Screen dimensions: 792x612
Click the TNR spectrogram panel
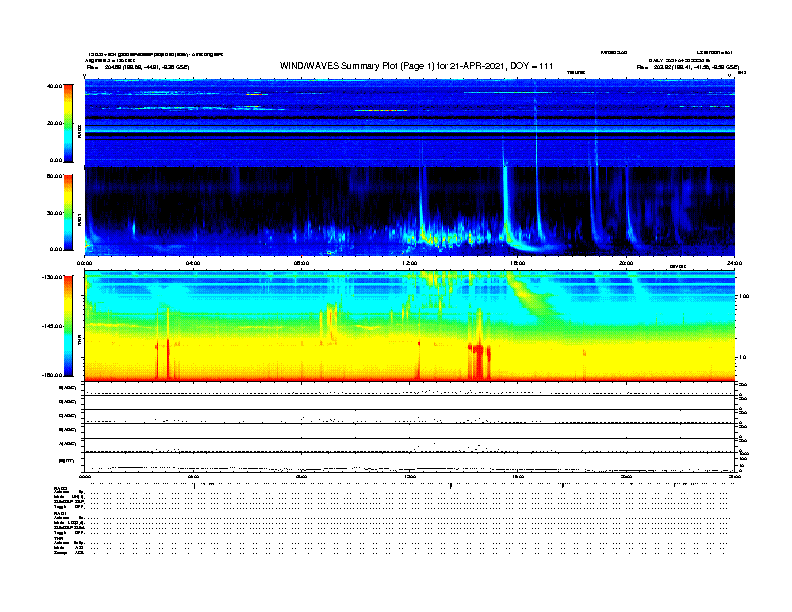coord(410,326)
